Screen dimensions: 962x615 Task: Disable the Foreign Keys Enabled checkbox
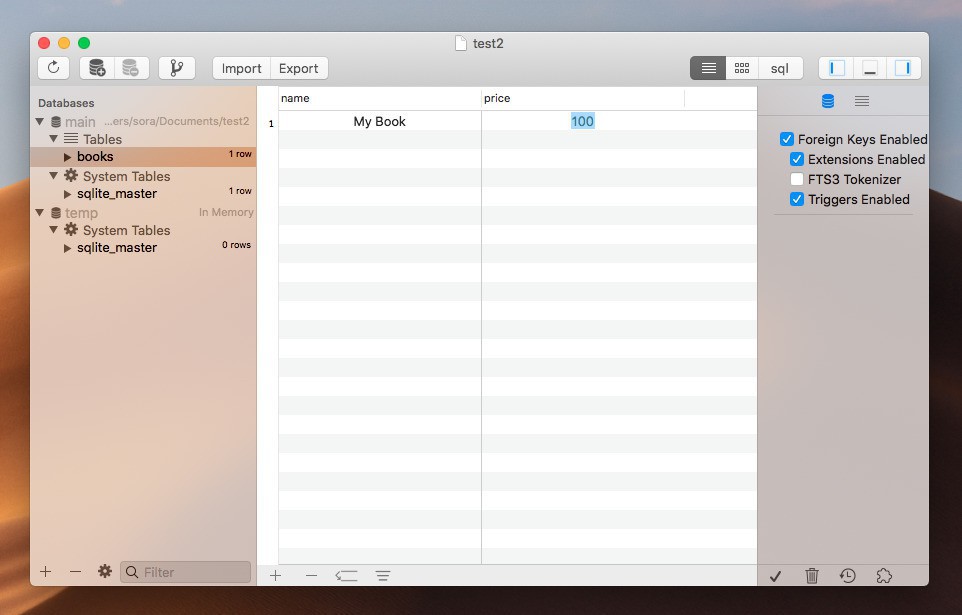pos(787,139)
